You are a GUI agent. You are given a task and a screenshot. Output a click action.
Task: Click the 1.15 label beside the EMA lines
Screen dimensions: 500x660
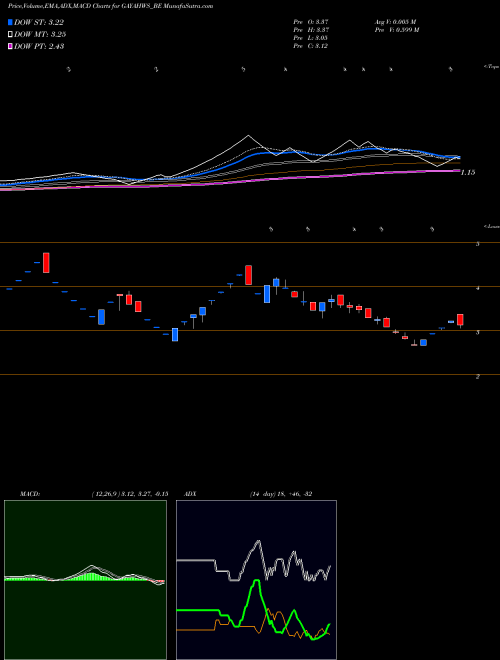(x=468, y=172)
